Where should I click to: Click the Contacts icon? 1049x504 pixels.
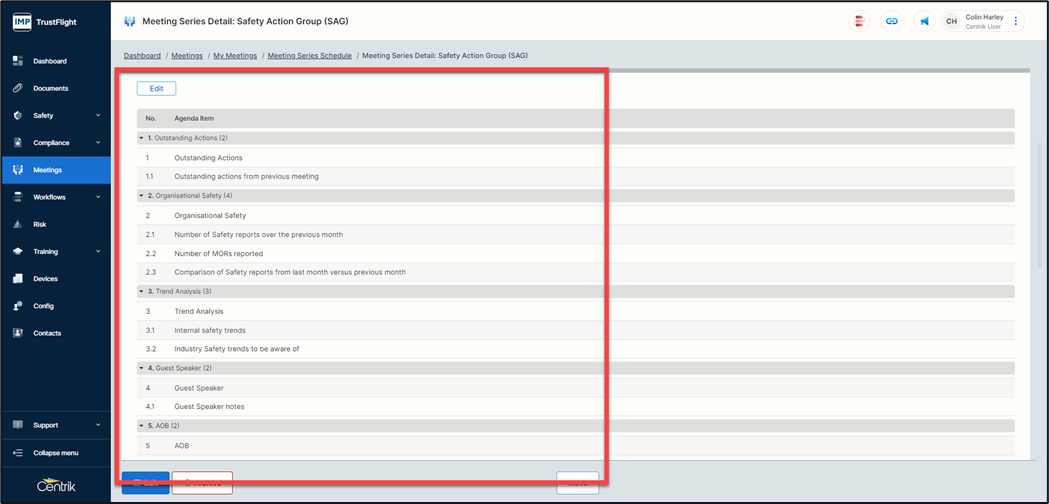click(x=18, y=333)
